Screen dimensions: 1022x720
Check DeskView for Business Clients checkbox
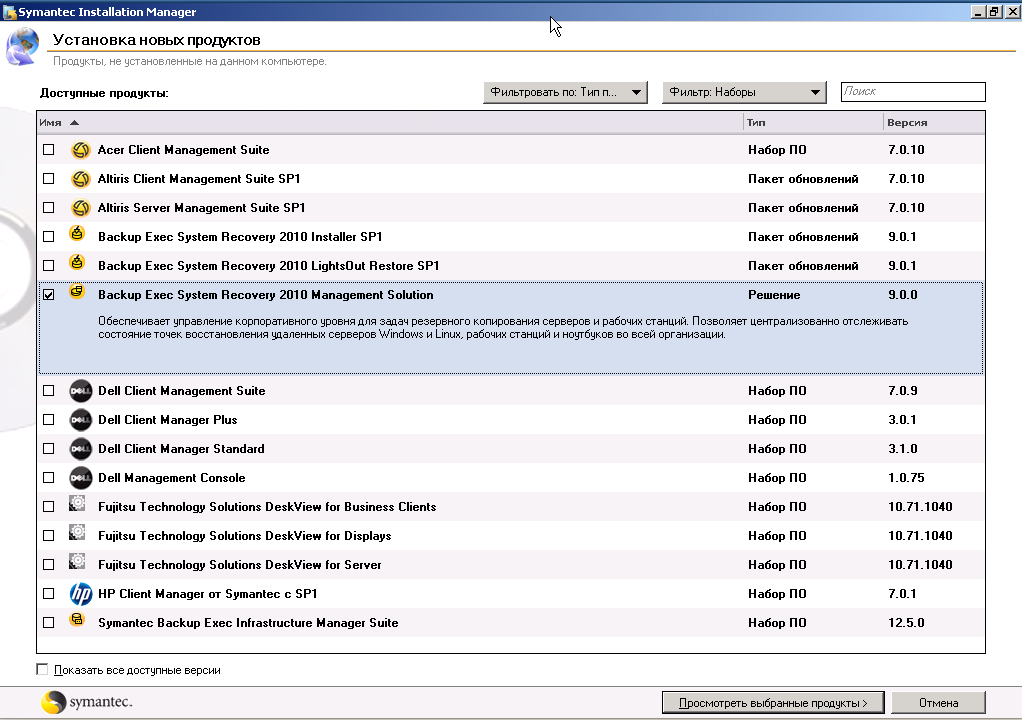(x=49, y=507)
